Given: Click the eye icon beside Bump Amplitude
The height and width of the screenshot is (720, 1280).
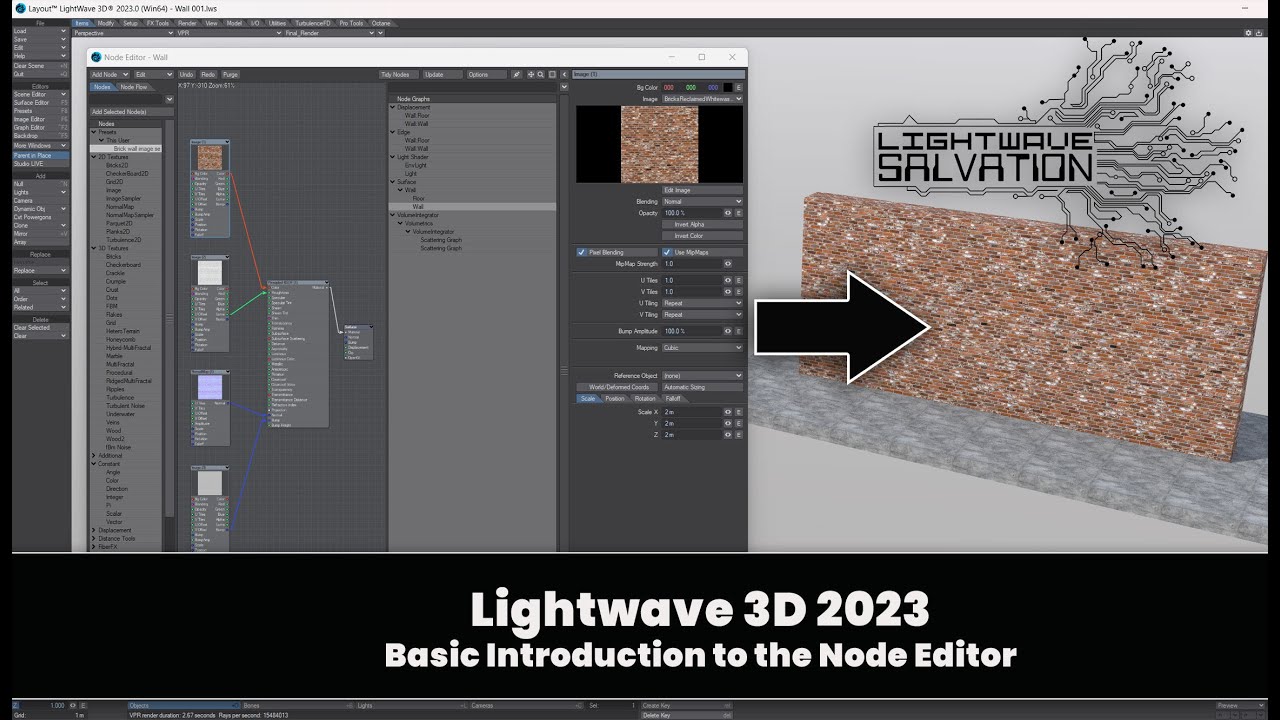Looking at the screenshot, I should (x=728, y=331).
